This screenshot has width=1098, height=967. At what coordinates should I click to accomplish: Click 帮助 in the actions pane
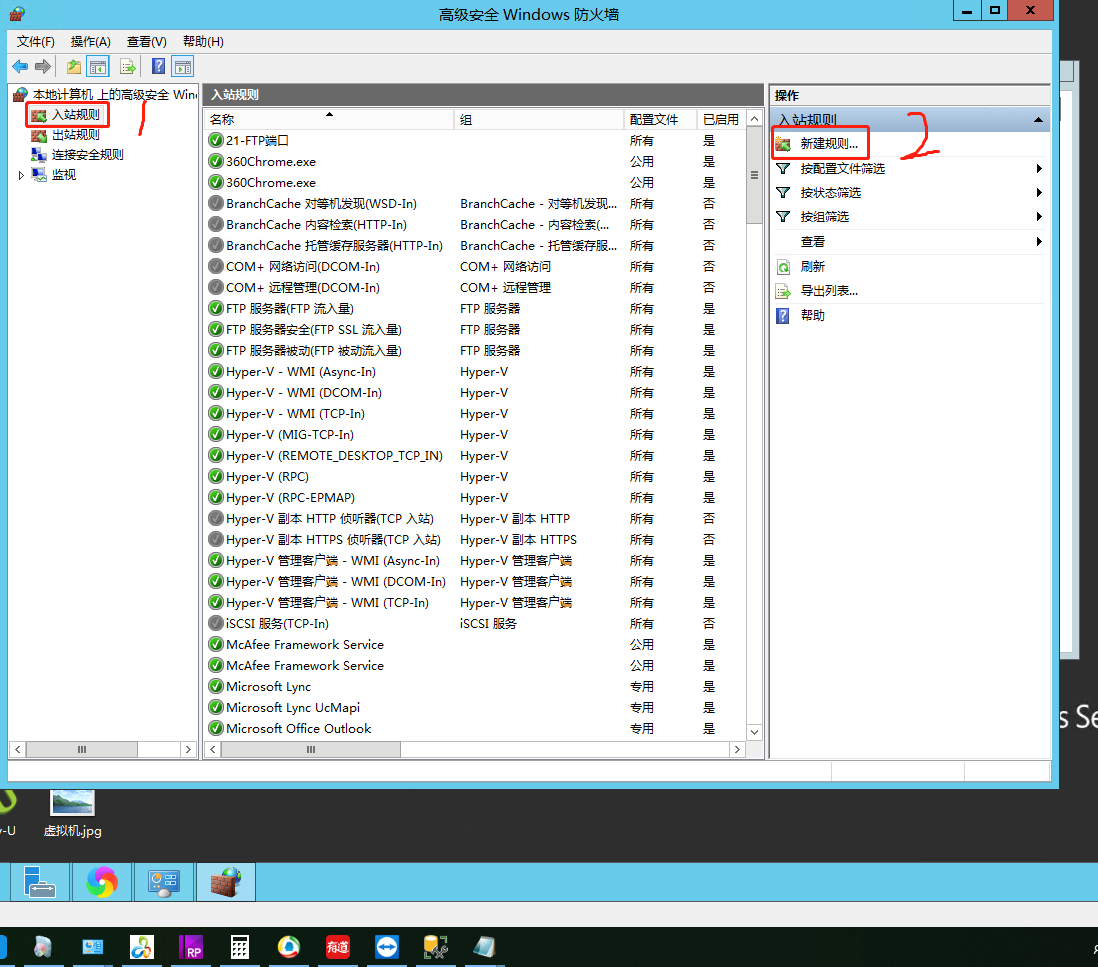pos(813,315)
